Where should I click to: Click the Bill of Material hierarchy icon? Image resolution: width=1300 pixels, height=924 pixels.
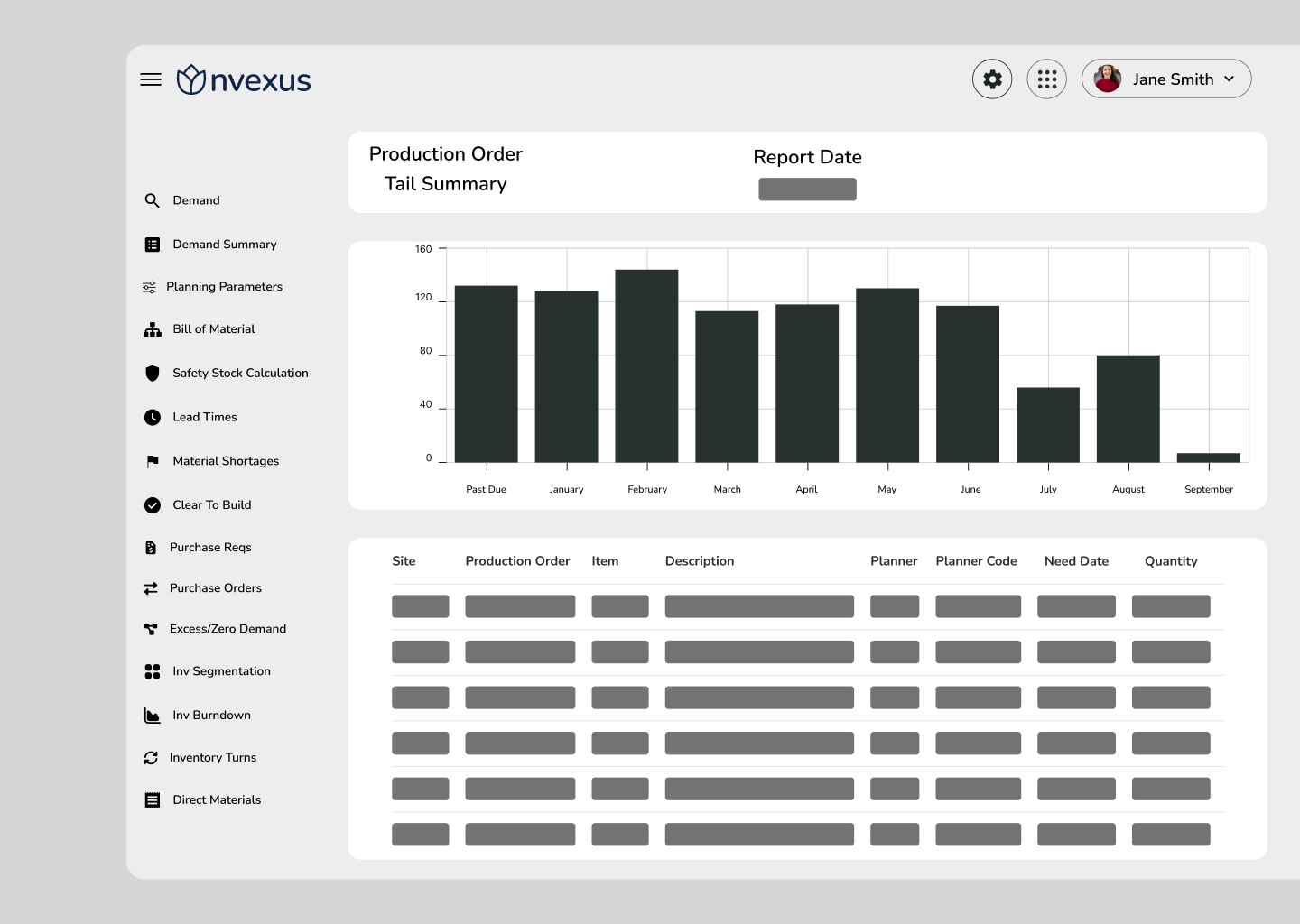pyautogui.click(x=152, y=329)
